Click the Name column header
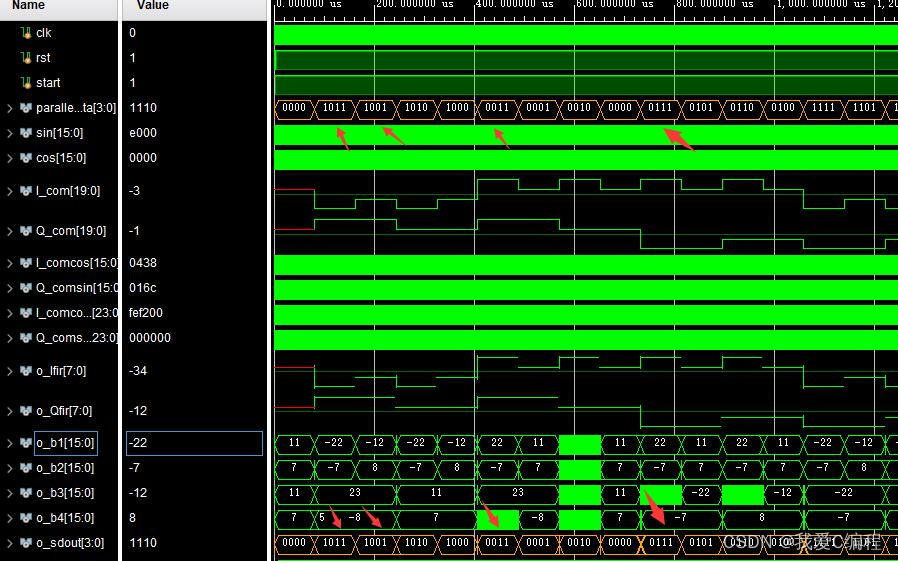This screenshot has width=898, height=561. click(28, 6)
